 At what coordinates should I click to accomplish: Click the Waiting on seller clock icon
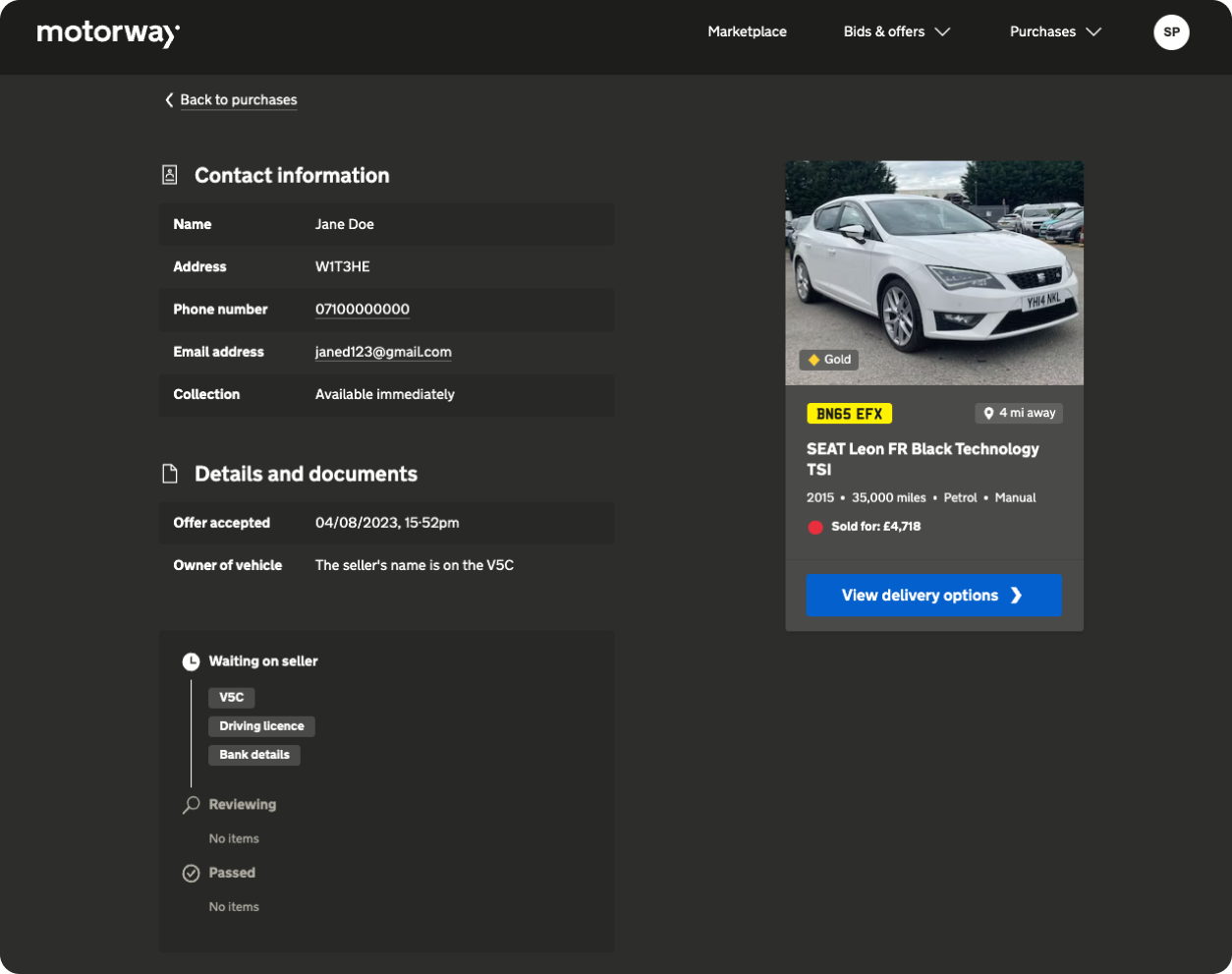coord(191,662)
